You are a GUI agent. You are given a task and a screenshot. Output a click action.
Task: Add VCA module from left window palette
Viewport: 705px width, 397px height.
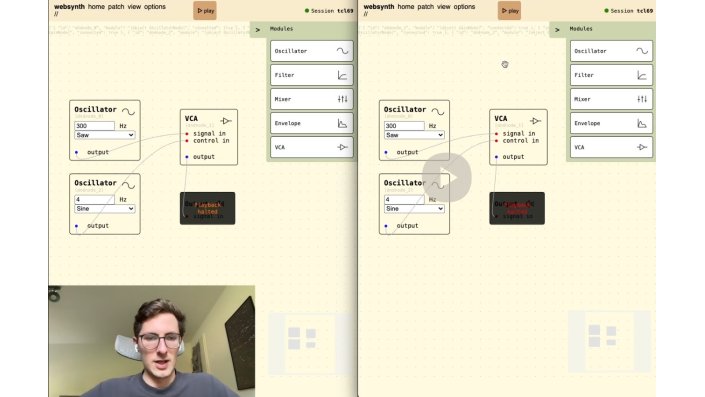pyautogui.click(x=312, y=147)
